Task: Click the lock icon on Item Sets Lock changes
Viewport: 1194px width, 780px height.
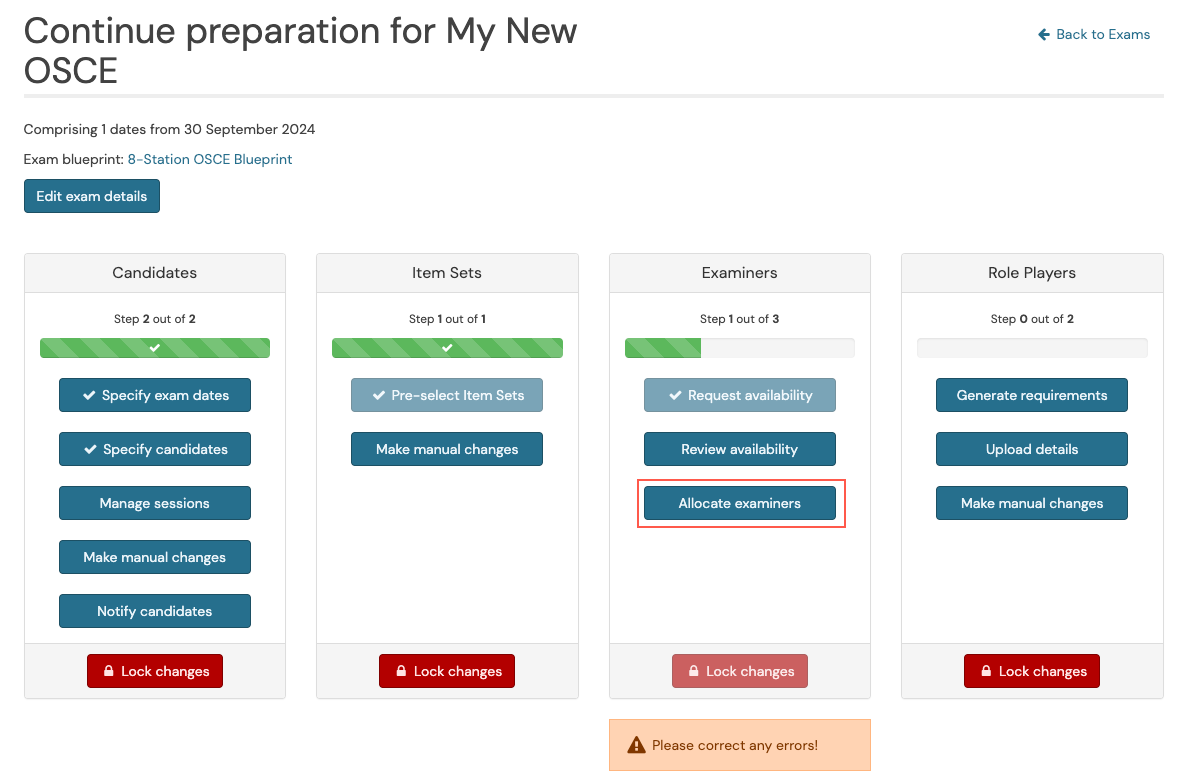Action: [401, 671]
